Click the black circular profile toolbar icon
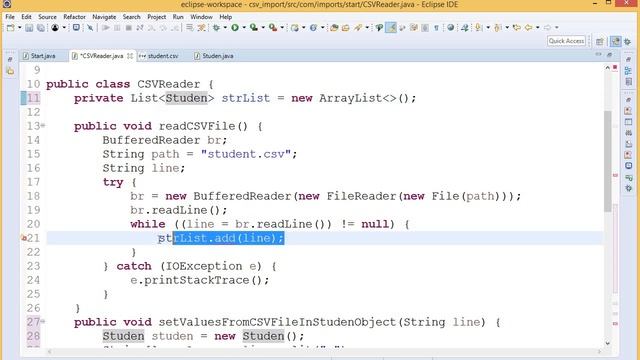Viewport: 640px width, 360px height. [55, 28]
